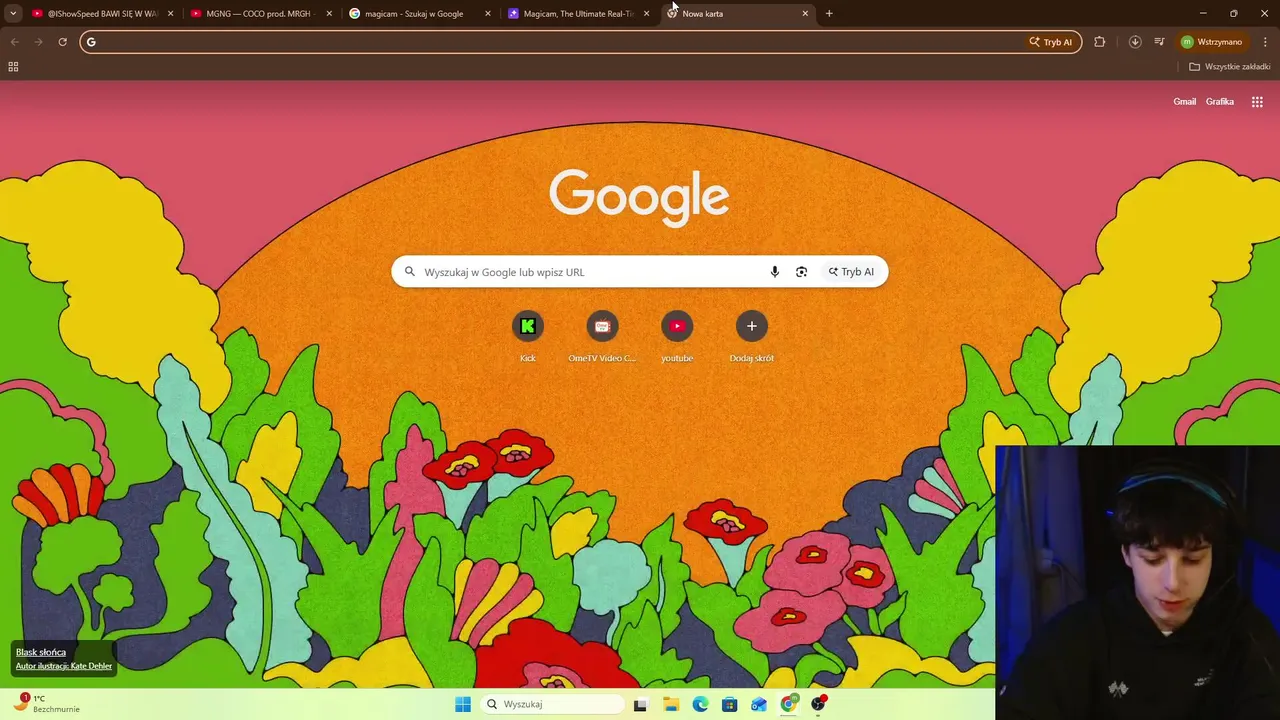
Task: Open the Extensions puzzle icon
Action: pos(1100,42)
